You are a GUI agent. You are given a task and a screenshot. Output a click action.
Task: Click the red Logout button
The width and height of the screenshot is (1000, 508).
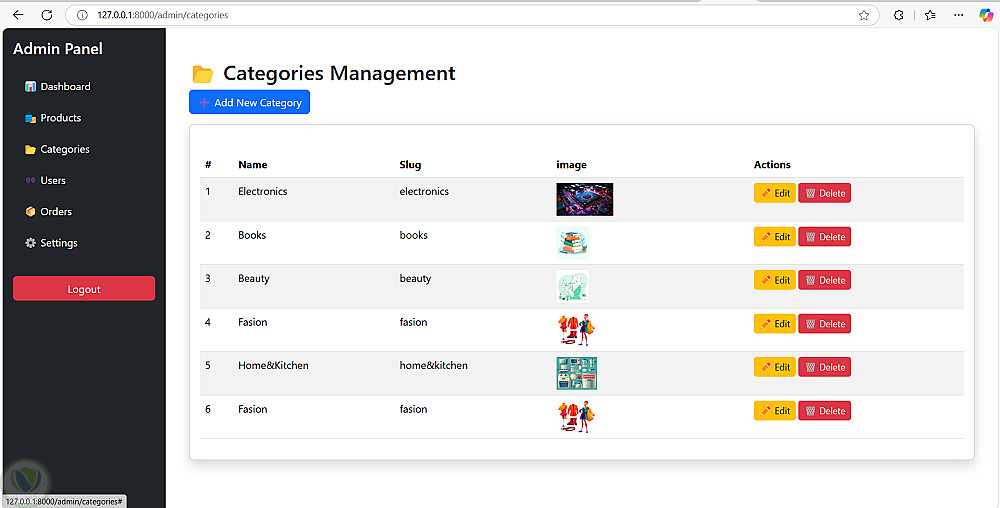84,289
